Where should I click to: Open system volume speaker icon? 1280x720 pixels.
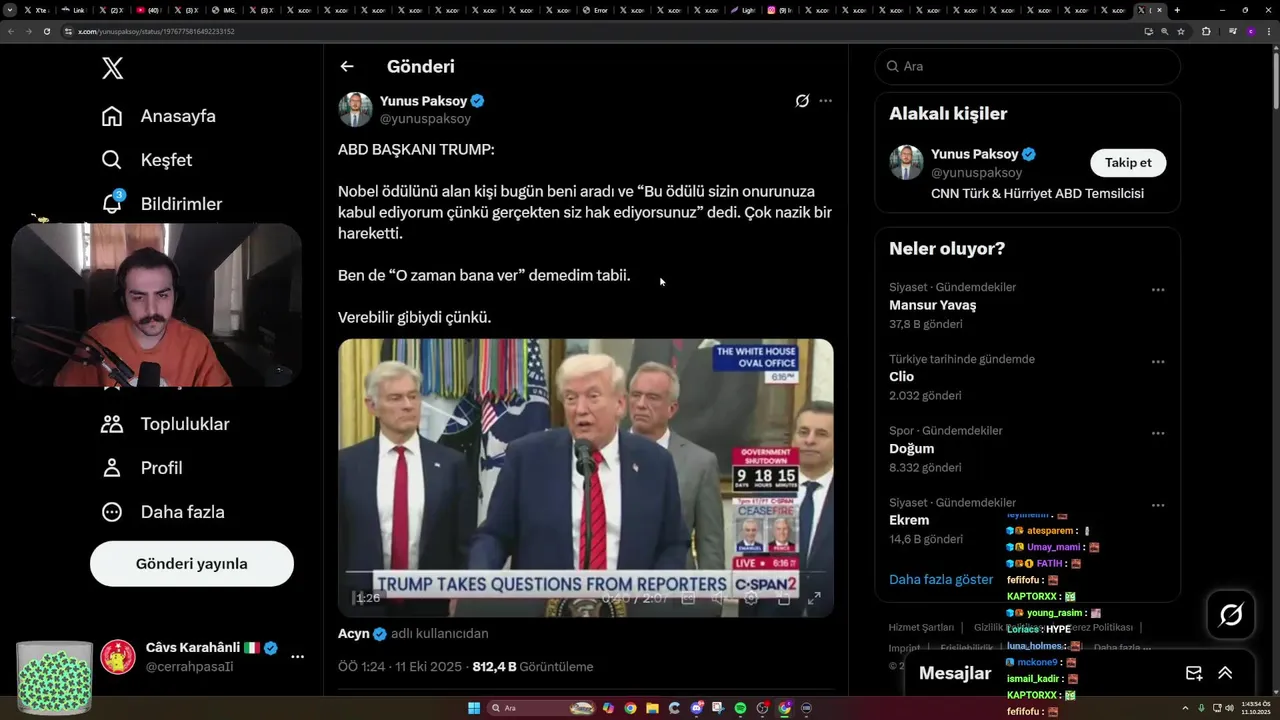[1229, 708]
